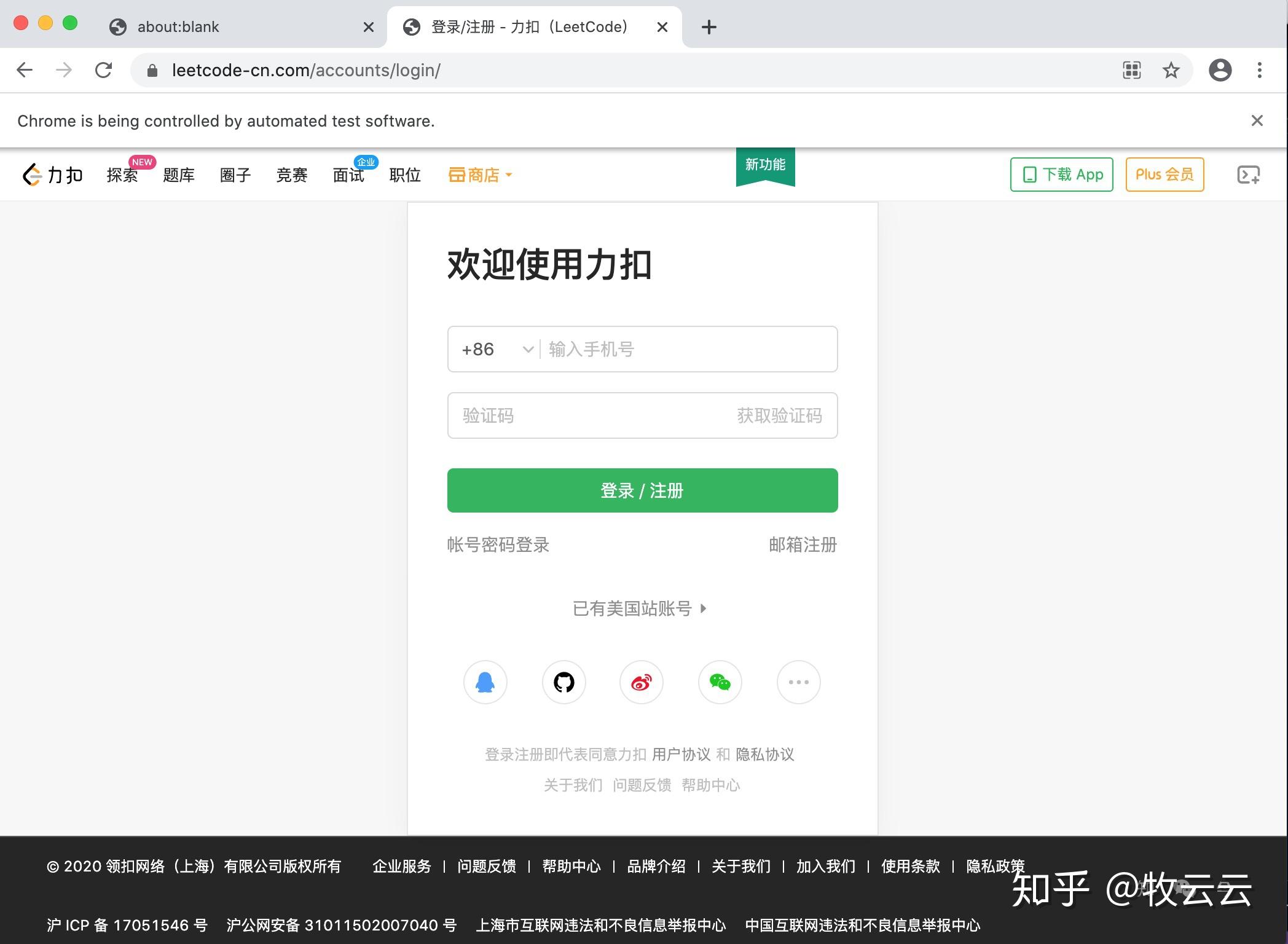This screenshot has height=944, width=1288.
Task: Click the 力扣 LeetCode logo
Action: pyautogui.click(x=52, y=175)
